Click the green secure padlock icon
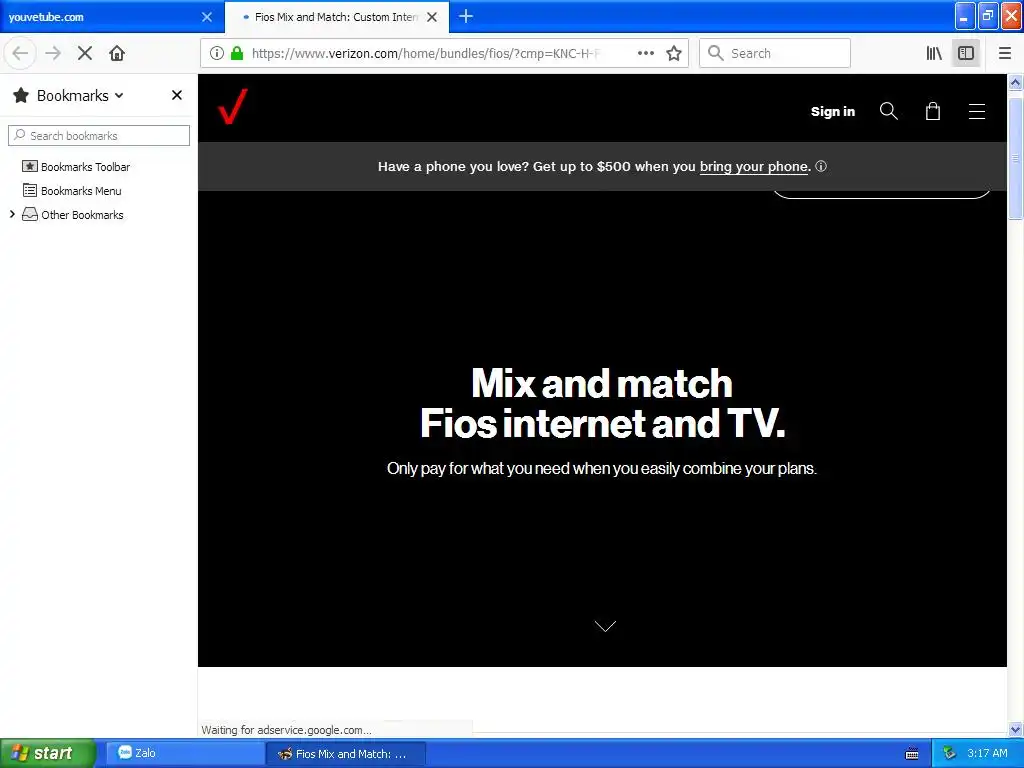Image resolution: width=1024 pixels, height=768 pixels. [237, 53]
